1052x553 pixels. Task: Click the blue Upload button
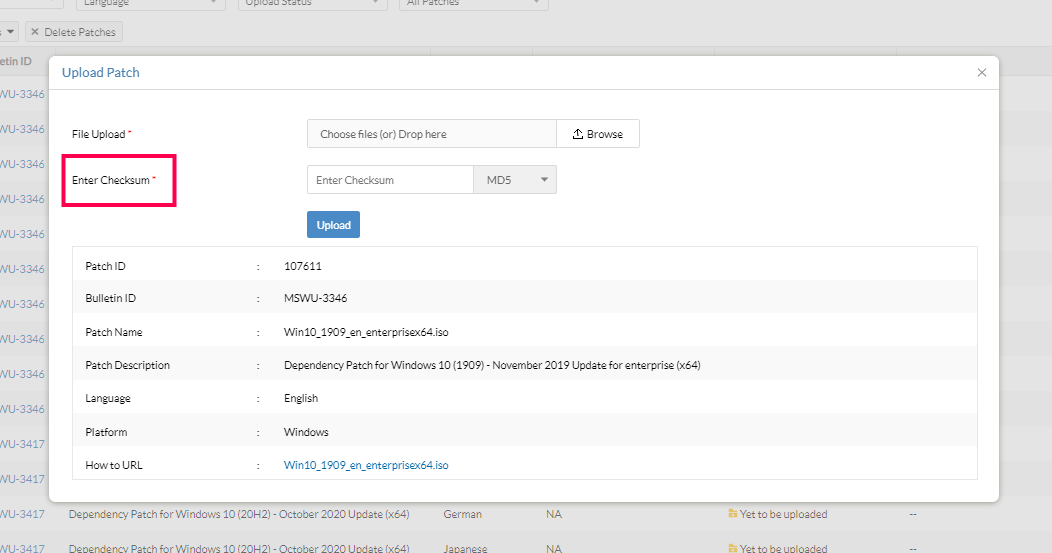pos(333,225)
